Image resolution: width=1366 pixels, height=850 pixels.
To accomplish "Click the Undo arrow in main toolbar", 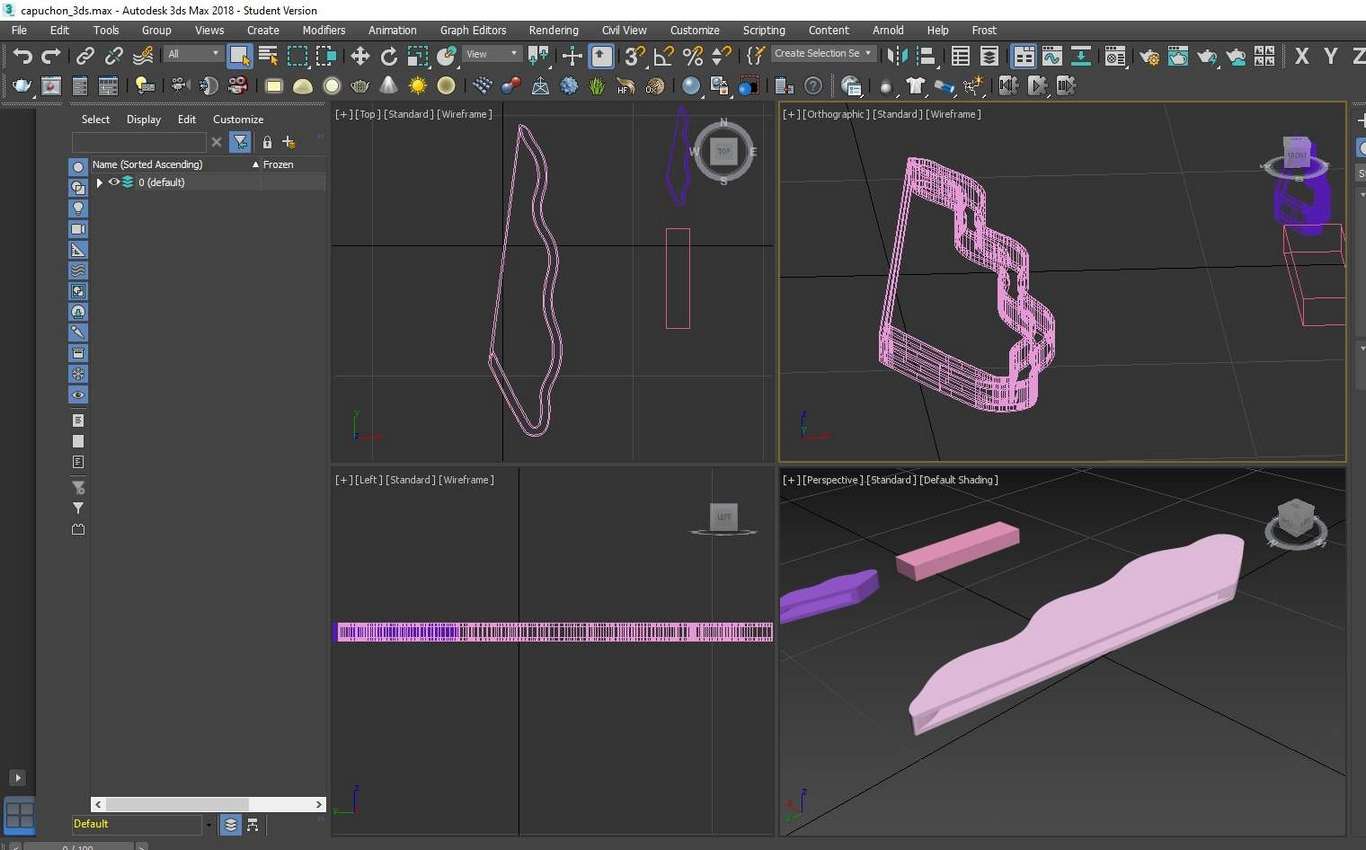I will (22, 56).
